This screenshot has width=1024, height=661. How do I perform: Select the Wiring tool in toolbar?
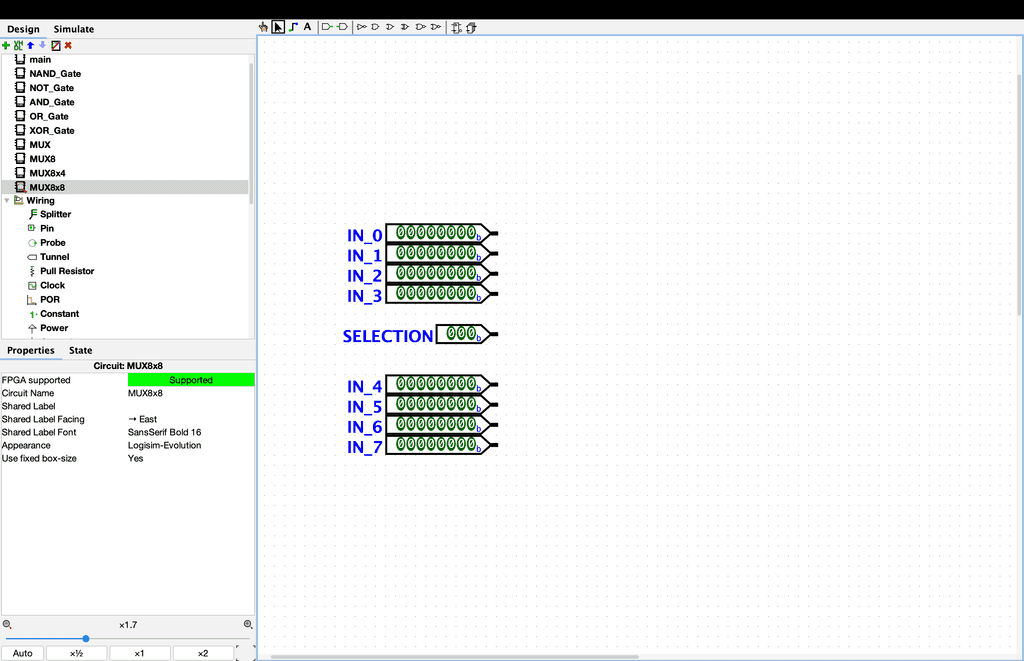293,27
